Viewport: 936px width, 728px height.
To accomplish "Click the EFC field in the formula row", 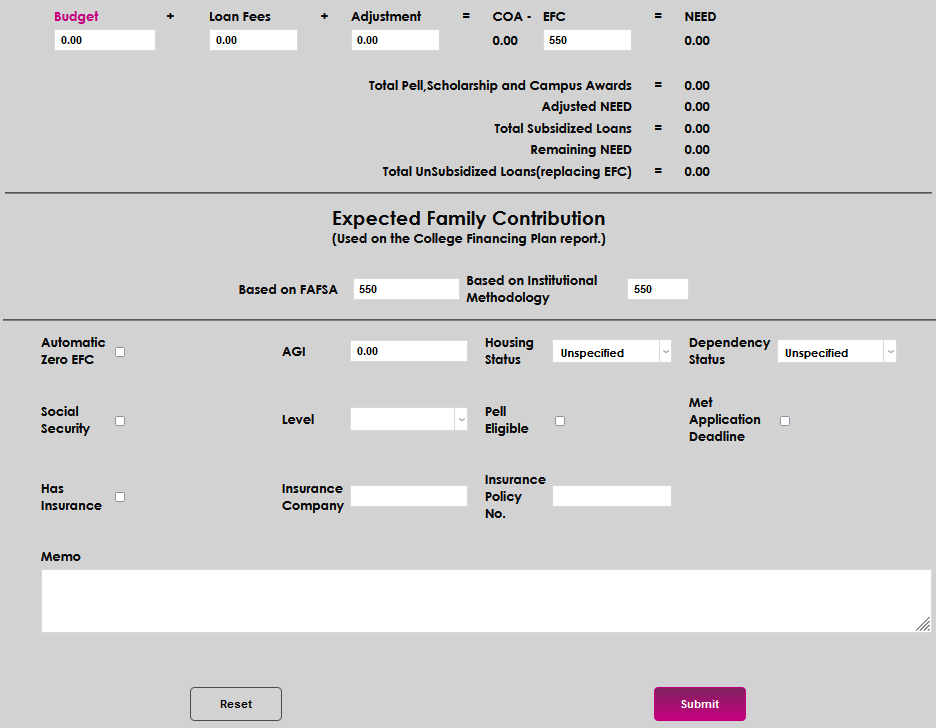I will [587, 40].
